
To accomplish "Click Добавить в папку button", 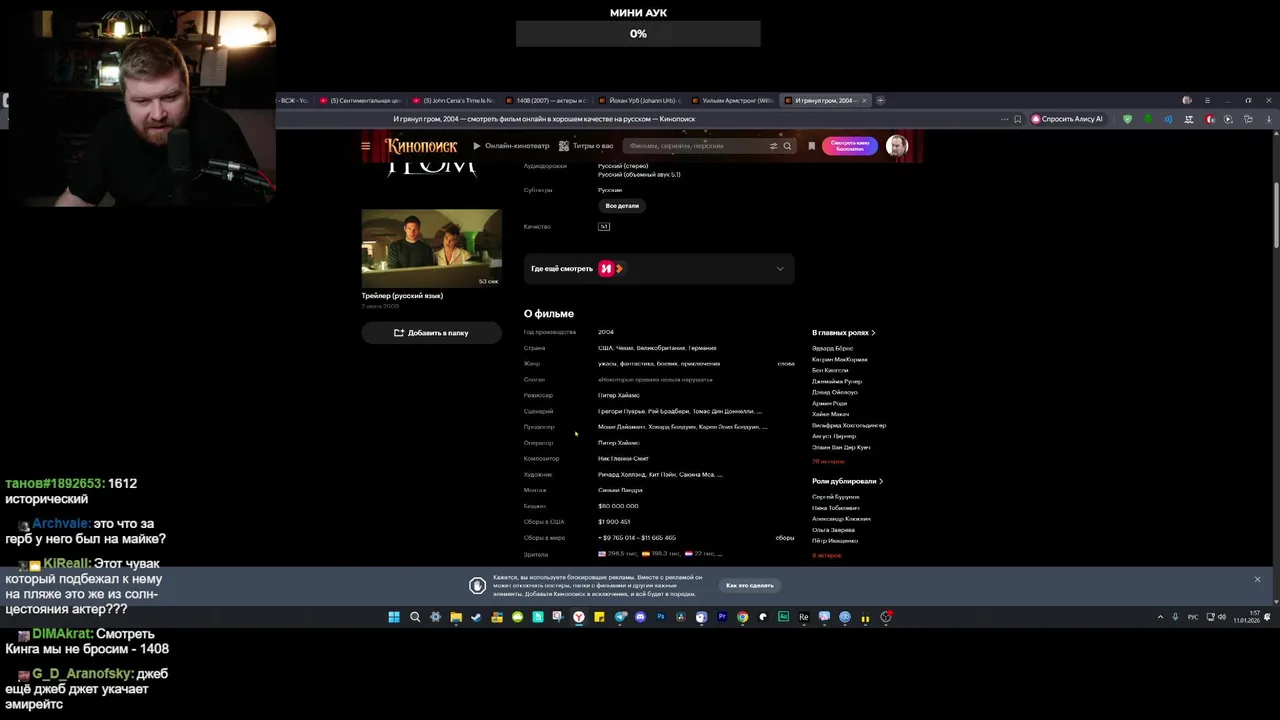I will click(x=431, y=333).
